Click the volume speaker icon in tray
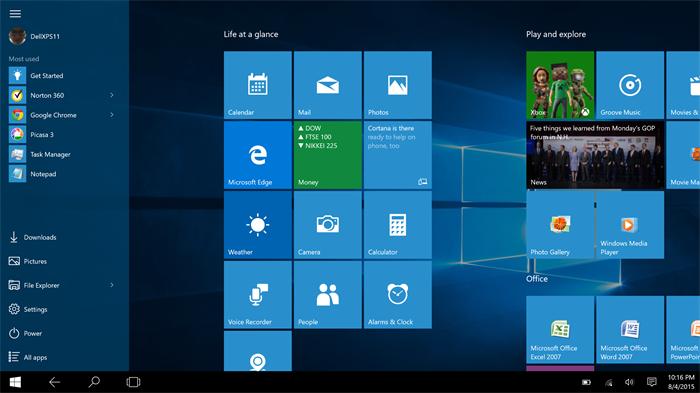700x393 pixels. (x=629, y=382)
